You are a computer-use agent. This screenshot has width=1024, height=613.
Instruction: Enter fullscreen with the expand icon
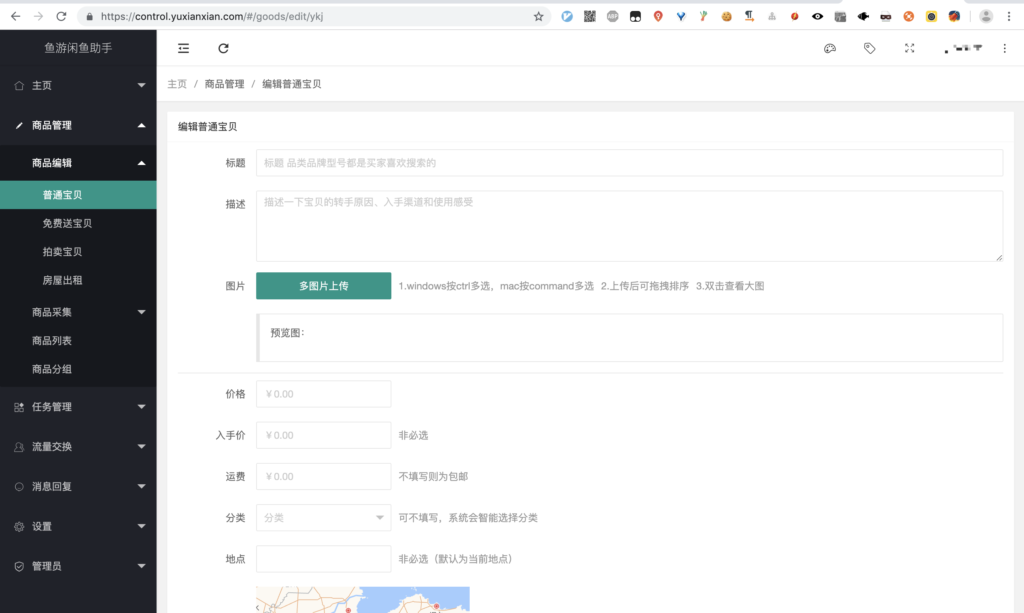click(x=909, y=48)
